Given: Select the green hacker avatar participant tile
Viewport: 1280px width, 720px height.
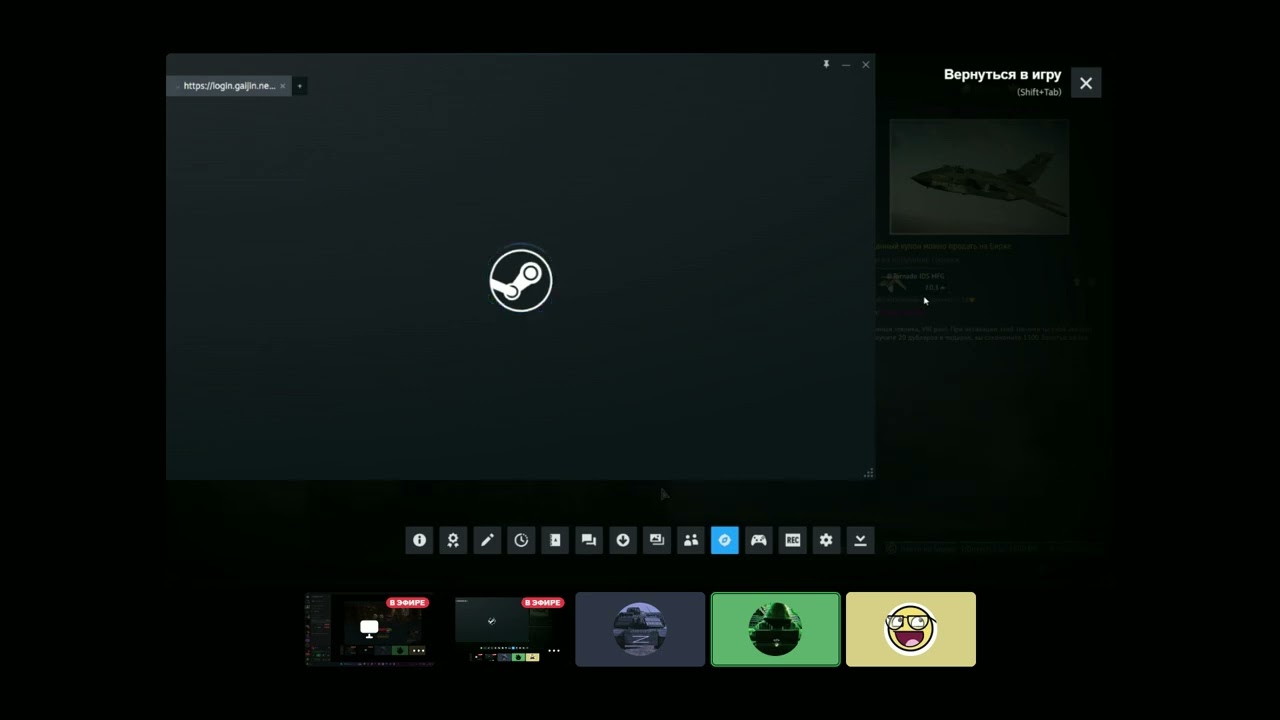Looking at the screenshot, I should click(776, 629).
